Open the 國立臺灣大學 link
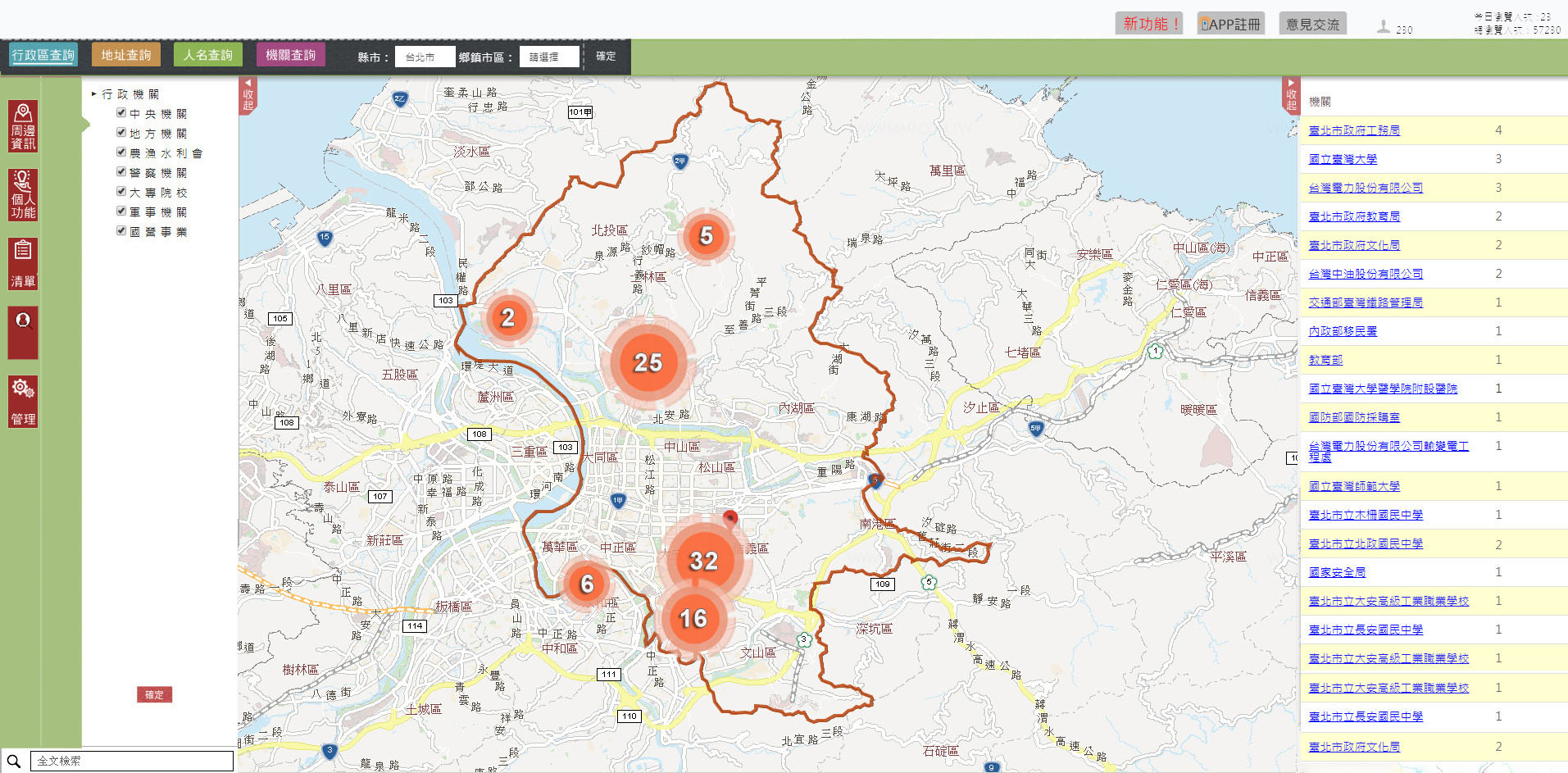The width and height of the screenshot is (1568, 773). coord(1342,159)
